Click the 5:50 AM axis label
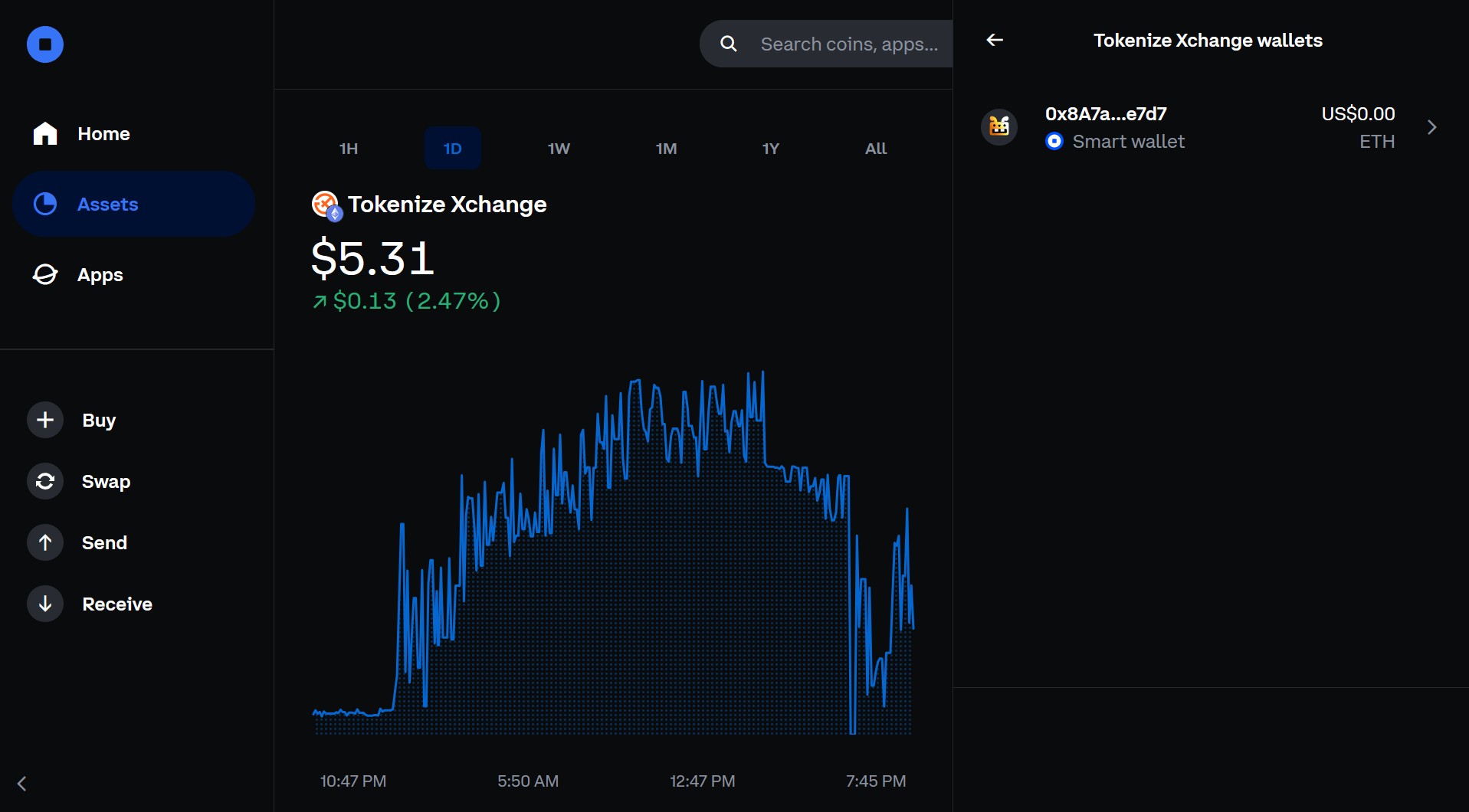1469x812 pixels. [528, 781]
